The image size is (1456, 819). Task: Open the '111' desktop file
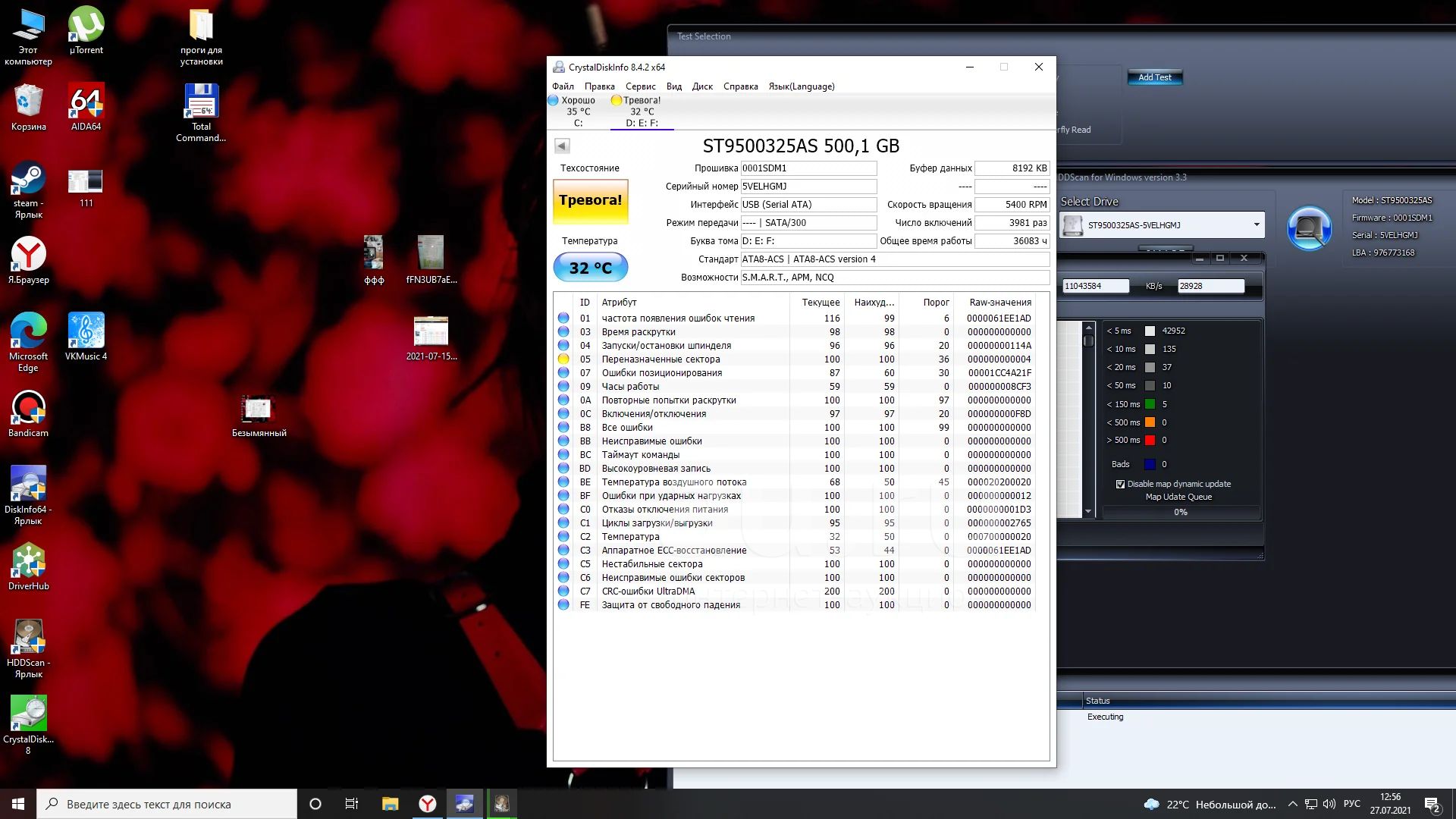tap(86, 187)
